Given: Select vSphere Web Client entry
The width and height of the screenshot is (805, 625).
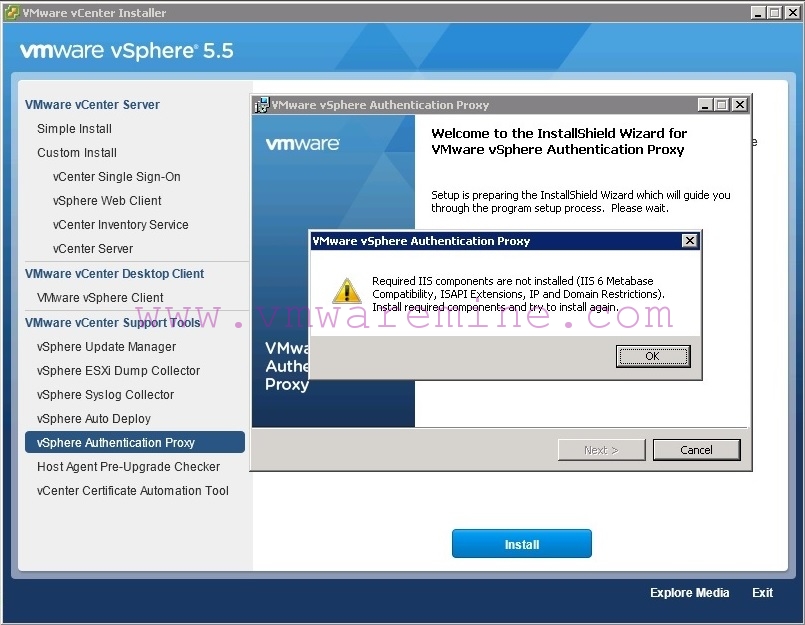Looking at the screenshot, I should pos(107,201).
